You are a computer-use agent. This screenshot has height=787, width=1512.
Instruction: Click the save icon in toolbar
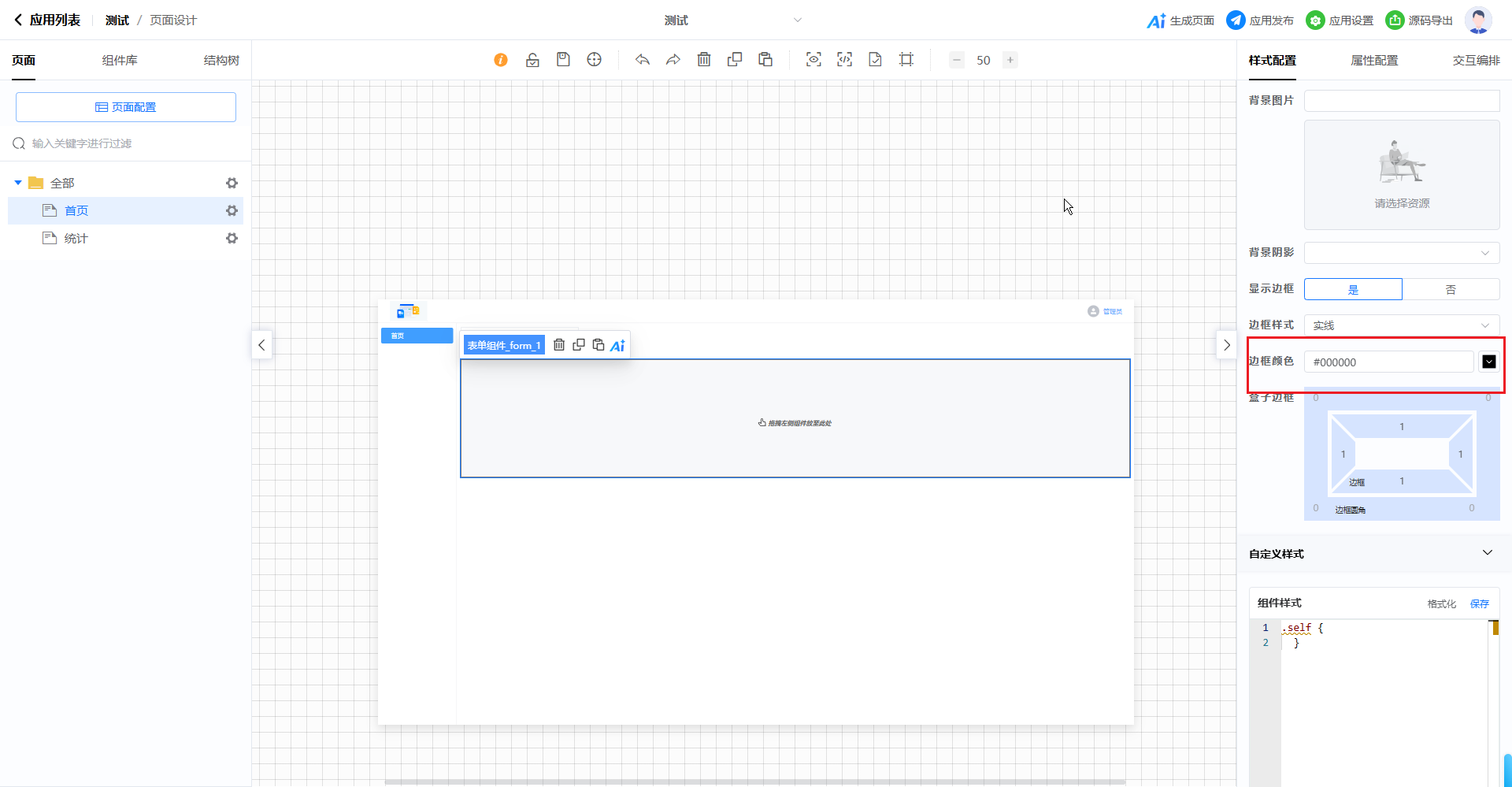tap(563, 60)
